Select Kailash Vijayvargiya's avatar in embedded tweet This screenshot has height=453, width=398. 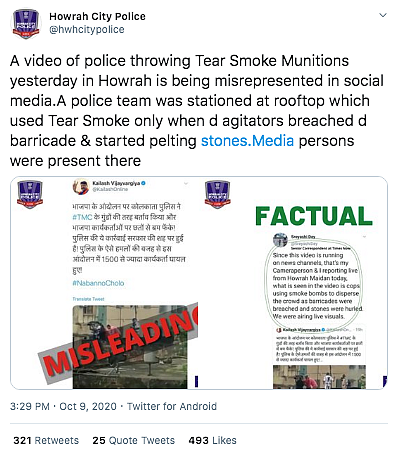(81, 186)
